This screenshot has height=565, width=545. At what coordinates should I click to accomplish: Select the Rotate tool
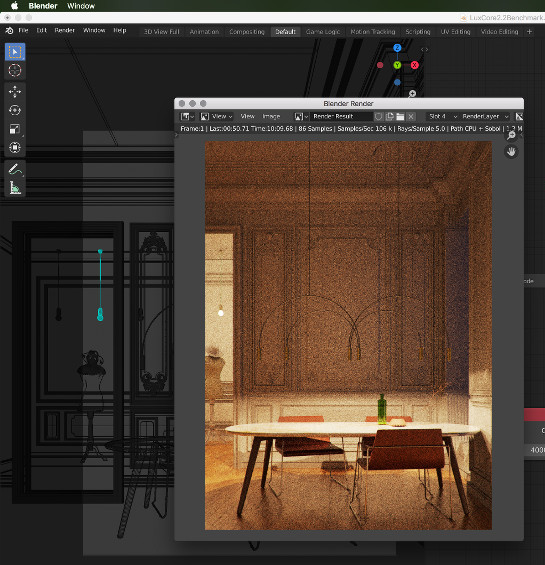(15, 110)
